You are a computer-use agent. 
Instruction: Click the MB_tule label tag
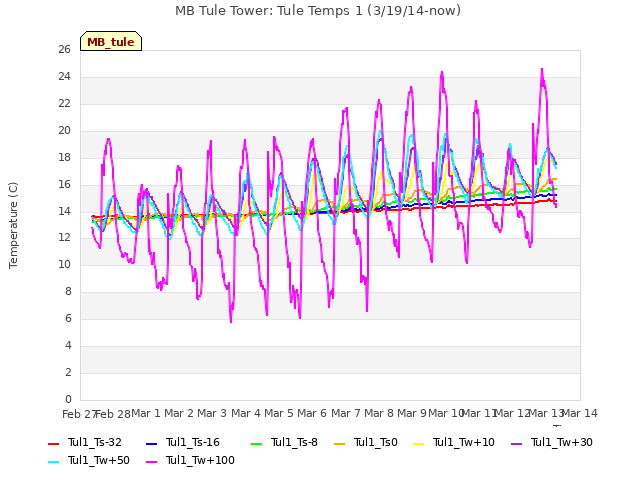[x=111, y=41]
